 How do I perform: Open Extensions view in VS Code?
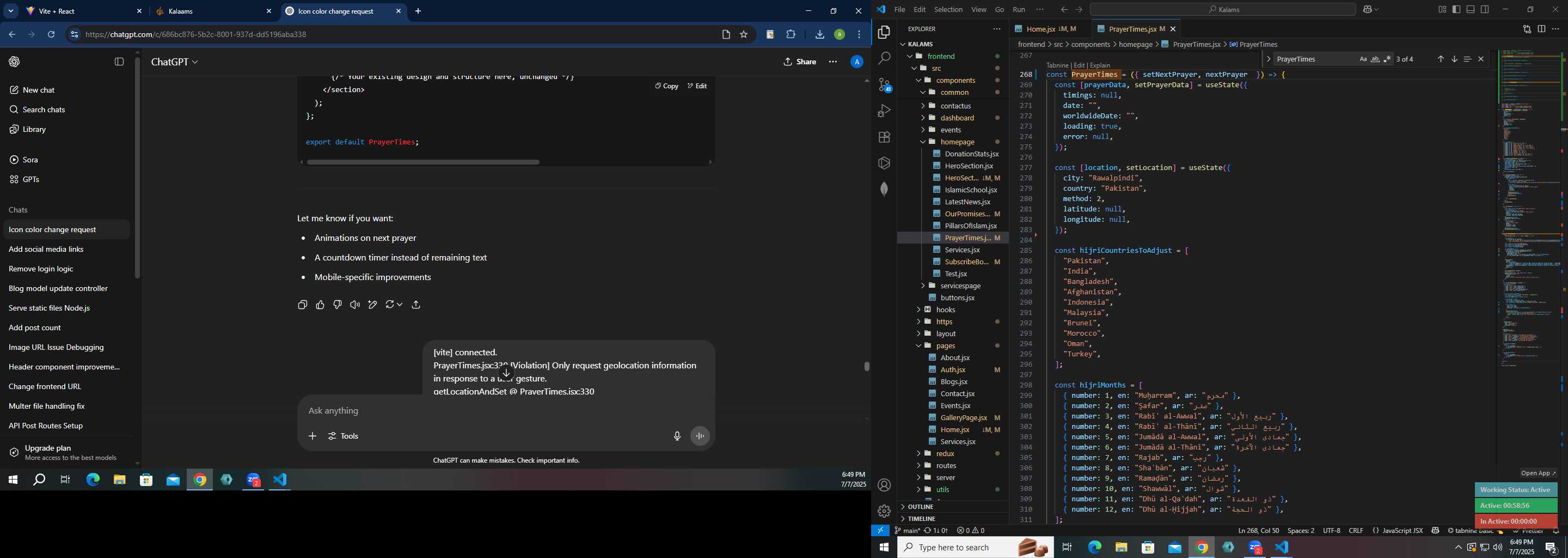click(x=884, y=137)
